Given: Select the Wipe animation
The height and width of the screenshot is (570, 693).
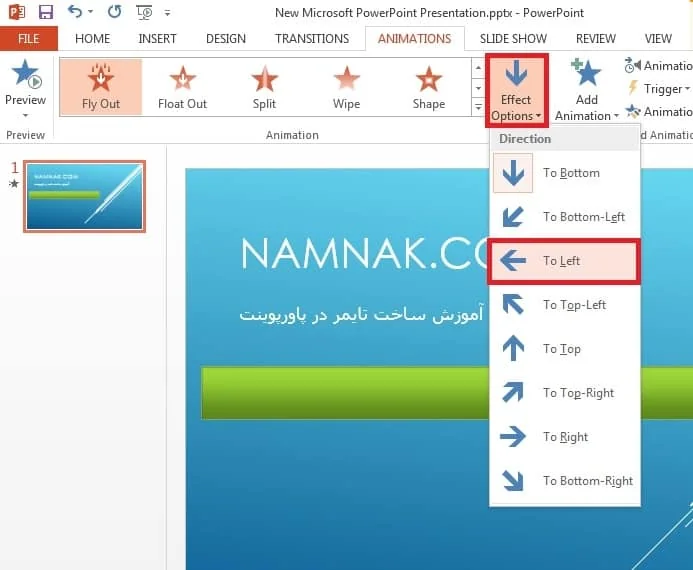Looking at the screenshot, I should tap(346, 87).
